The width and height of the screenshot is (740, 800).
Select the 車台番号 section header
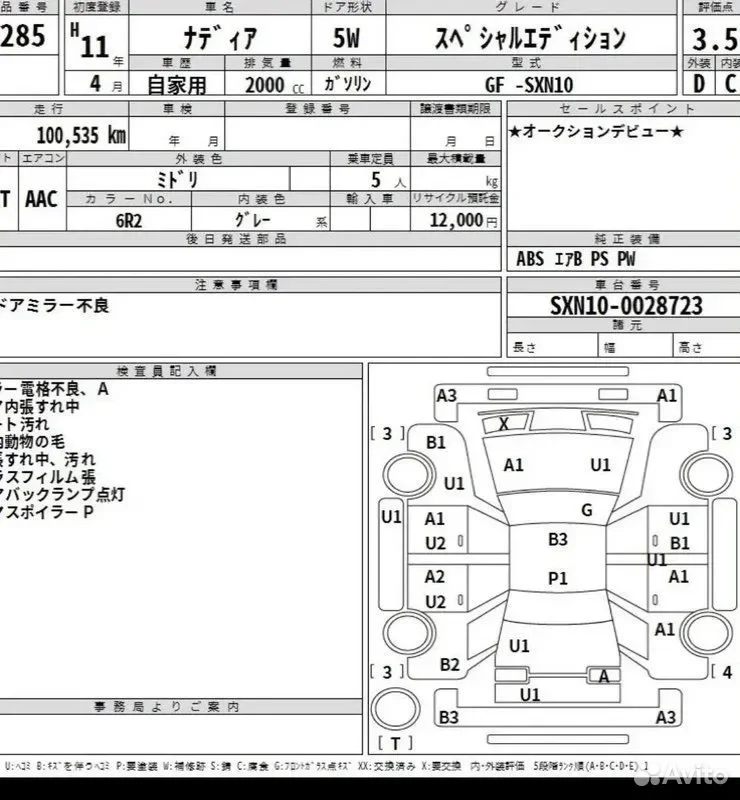627,285
